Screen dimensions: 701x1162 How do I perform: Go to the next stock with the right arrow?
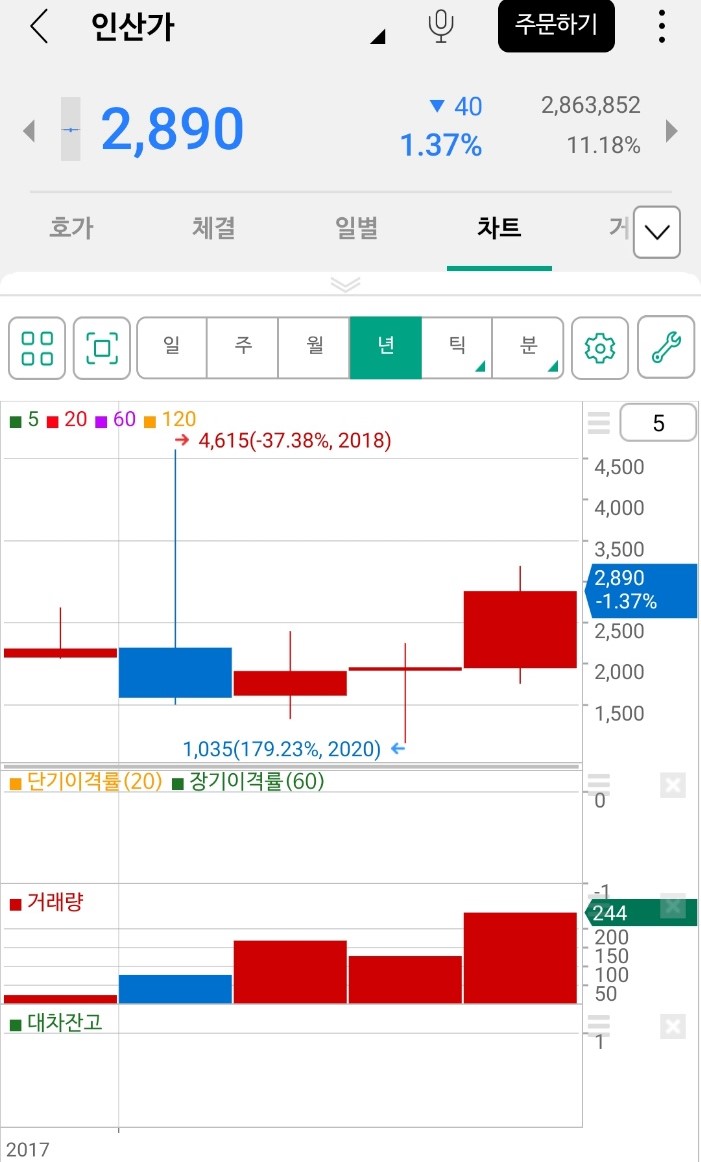point(671,130)
